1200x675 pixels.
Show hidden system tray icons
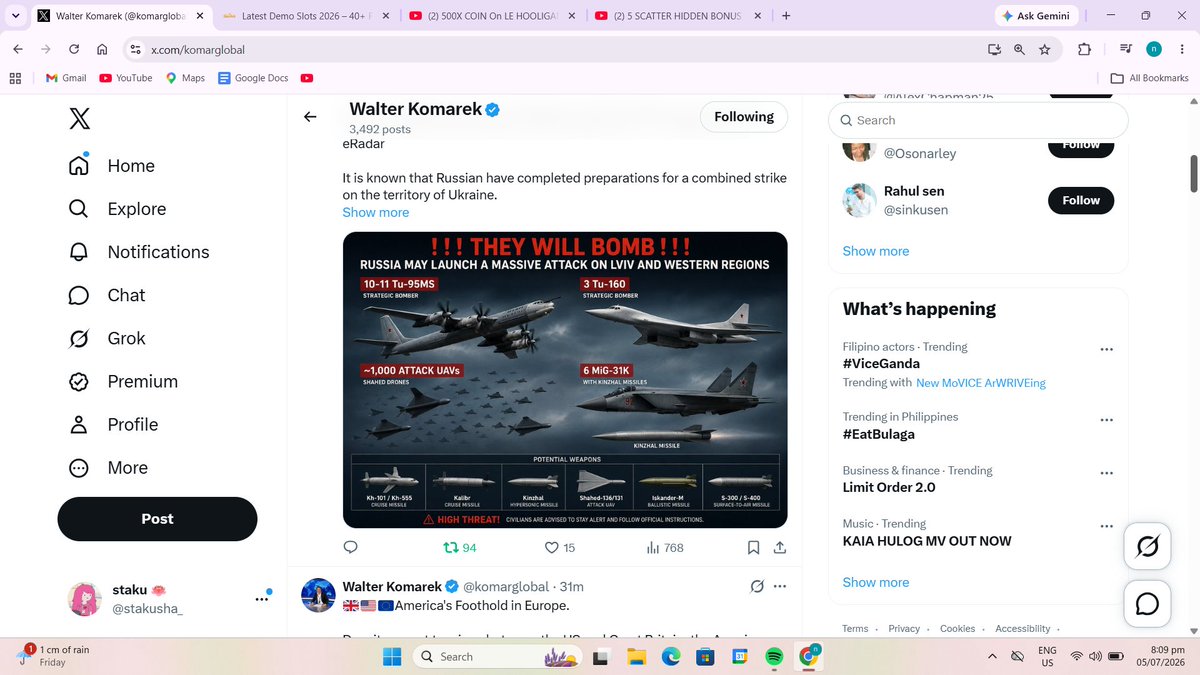992,656
